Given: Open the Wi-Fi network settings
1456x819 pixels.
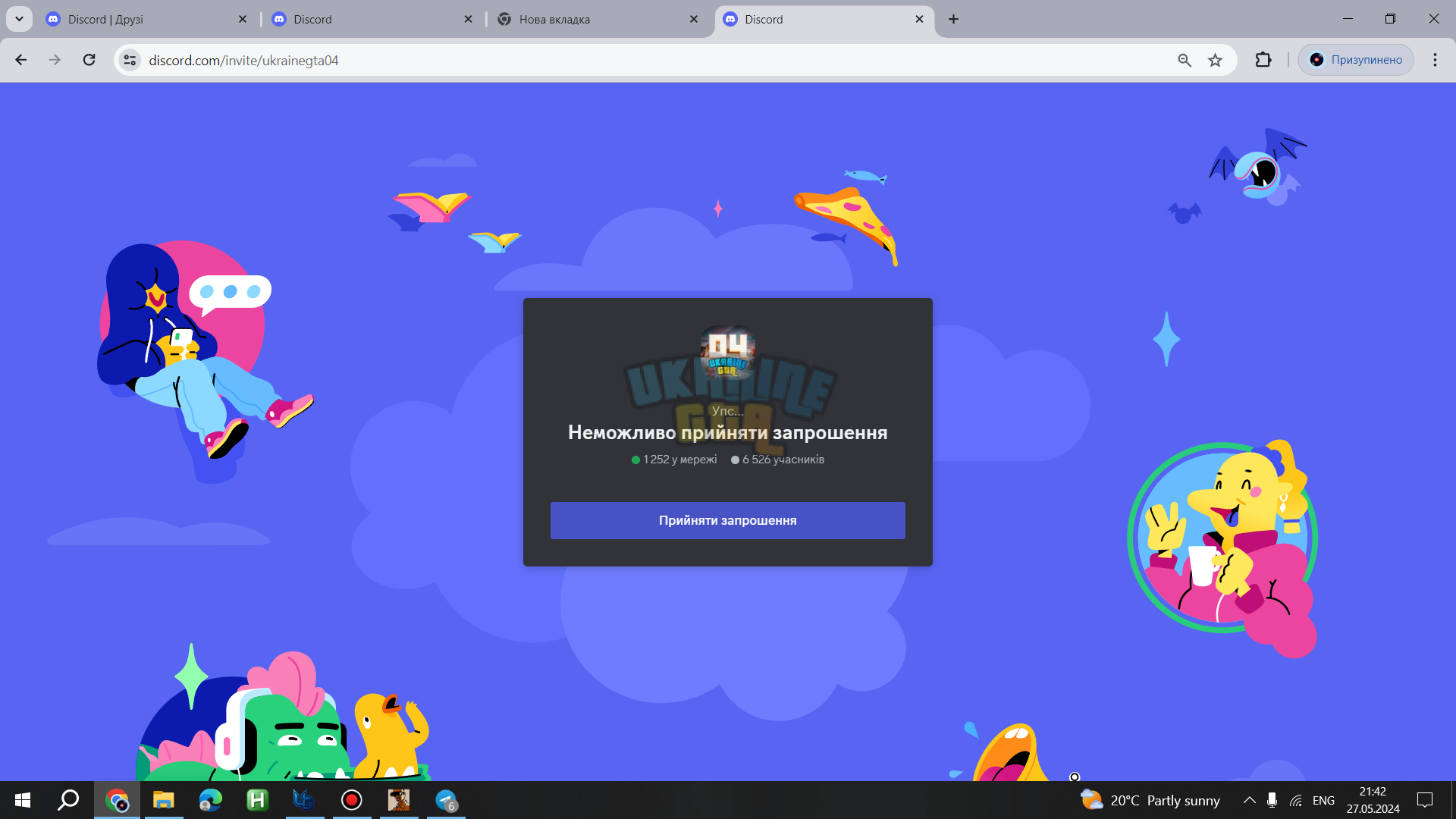Looking at the screenshot, I should tap(1296, 800).
